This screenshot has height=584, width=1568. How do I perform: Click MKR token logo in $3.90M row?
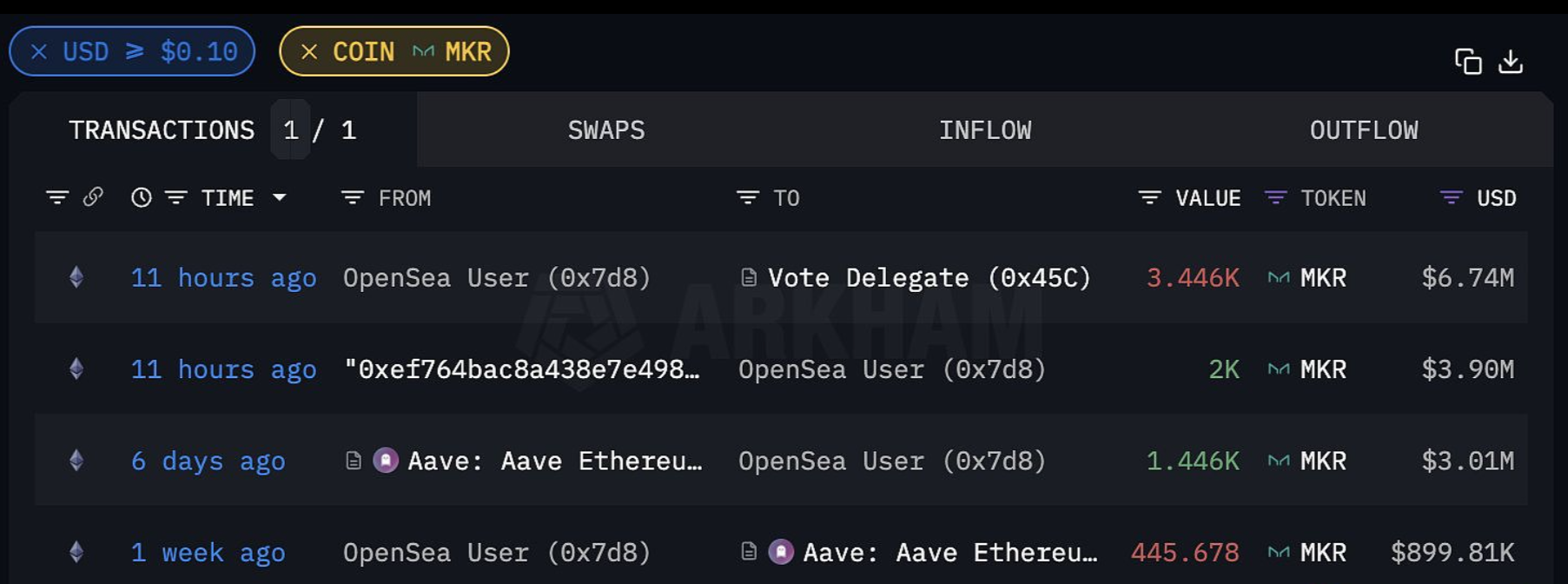1278,369
